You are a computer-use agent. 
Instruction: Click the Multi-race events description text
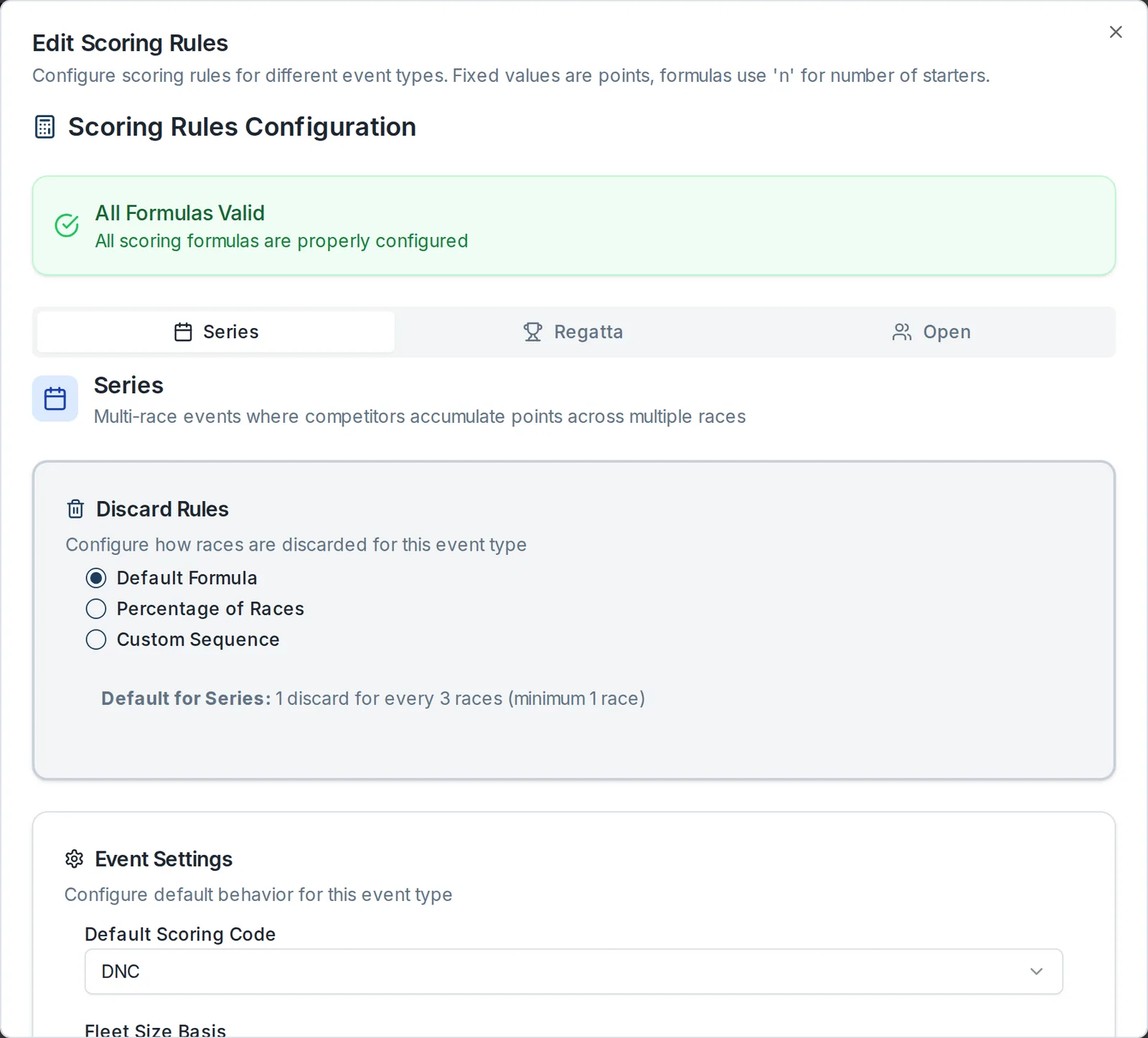click(x=420, y=416)
